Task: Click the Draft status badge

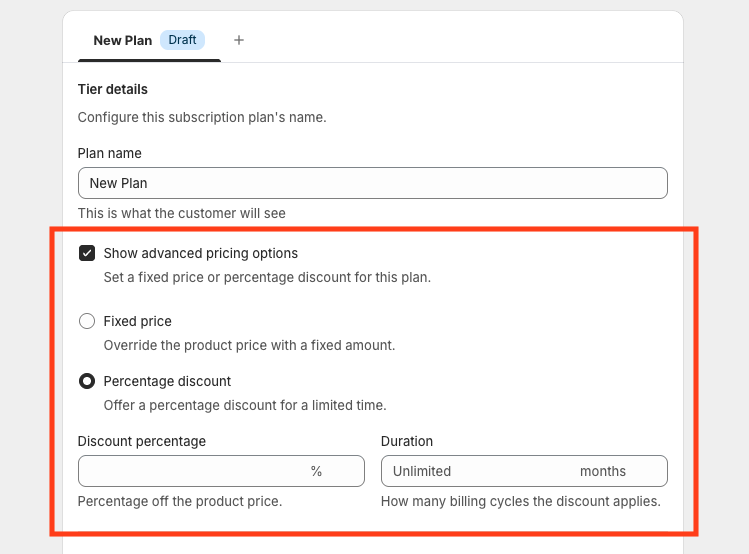Action: click(x=182, y=40)
